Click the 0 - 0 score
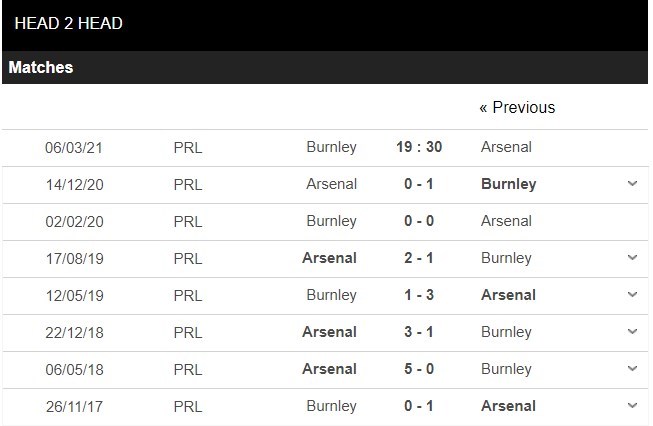The height and width of the screenshot is (426, 653). pos(419,221)
